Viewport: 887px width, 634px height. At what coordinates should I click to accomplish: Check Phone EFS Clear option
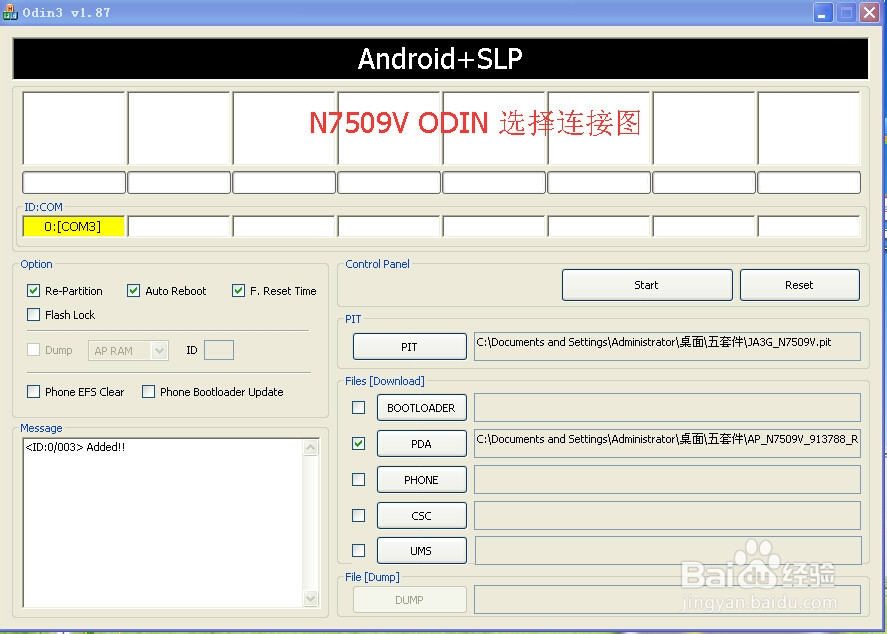click(x=33, y=391)
